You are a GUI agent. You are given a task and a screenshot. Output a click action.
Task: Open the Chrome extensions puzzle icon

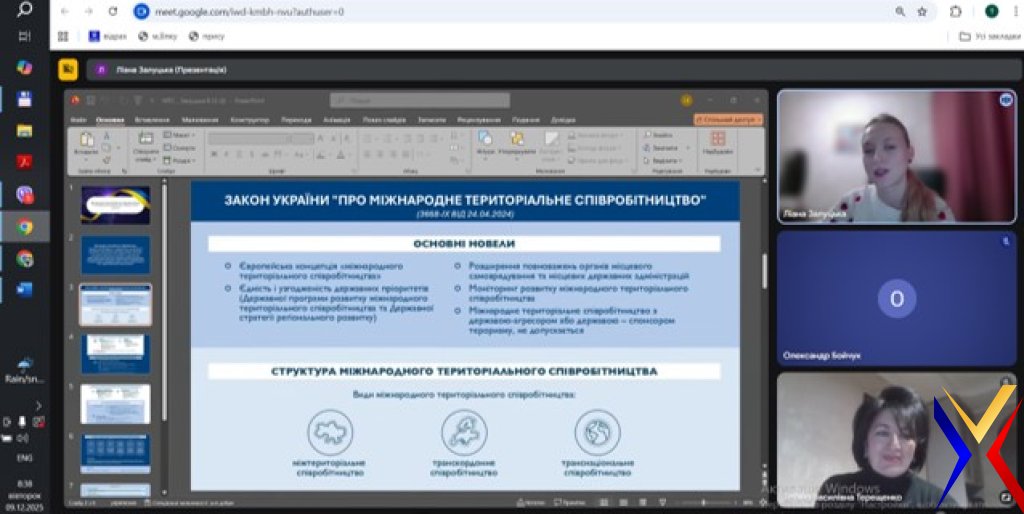955,11
